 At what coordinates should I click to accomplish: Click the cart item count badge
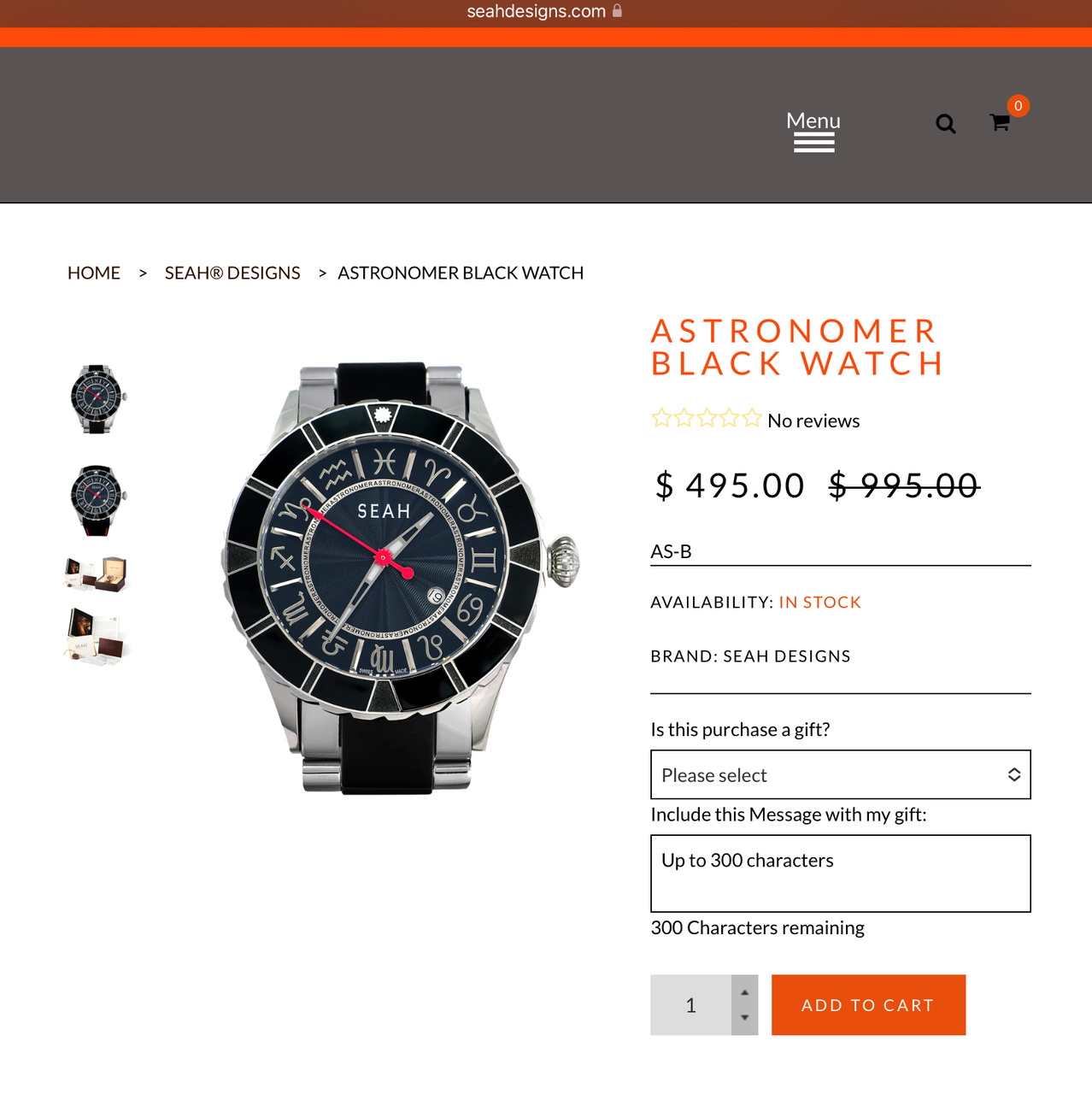click(1018, 106)
